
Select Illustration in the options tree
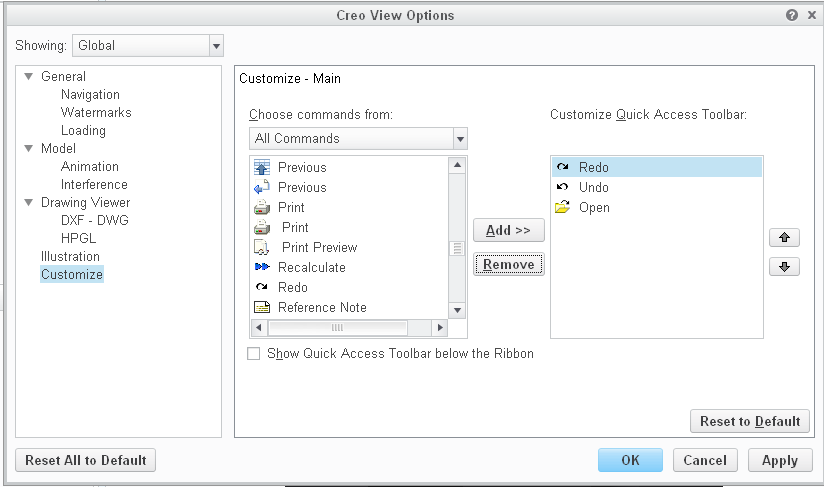pos(70,256)
